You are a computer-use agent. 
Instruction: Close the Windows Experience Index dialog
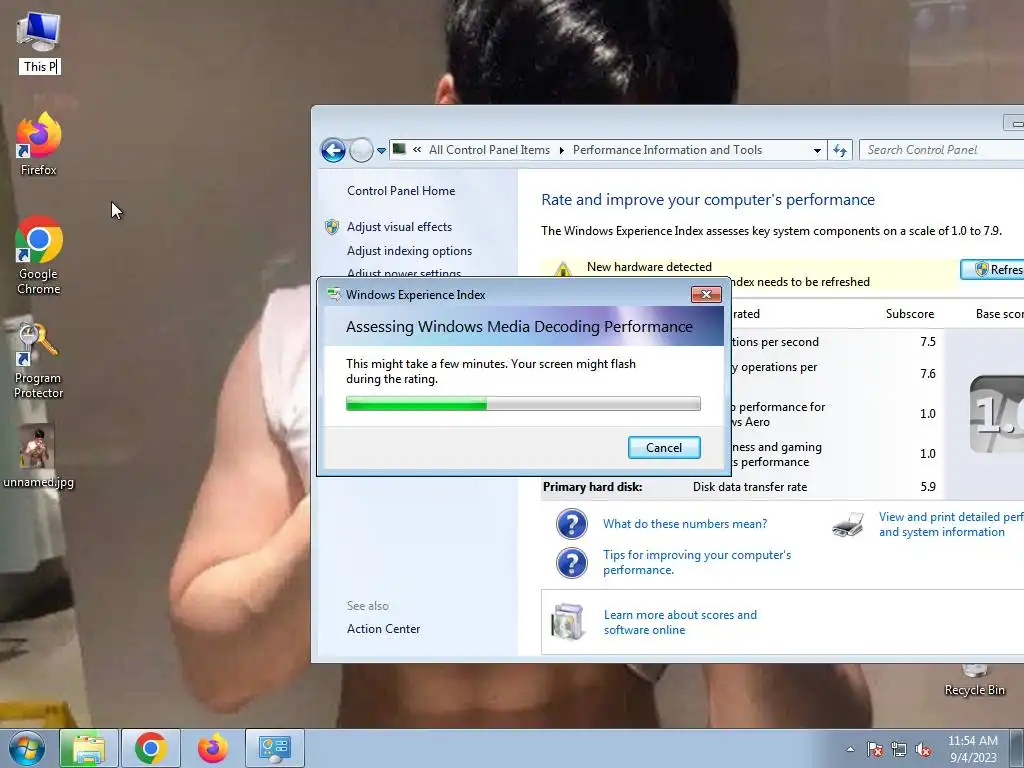point(706,295)
